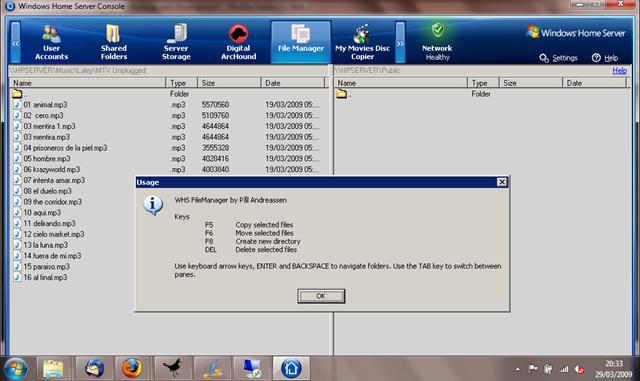Sort the right pane by Date column

(594, 83)
